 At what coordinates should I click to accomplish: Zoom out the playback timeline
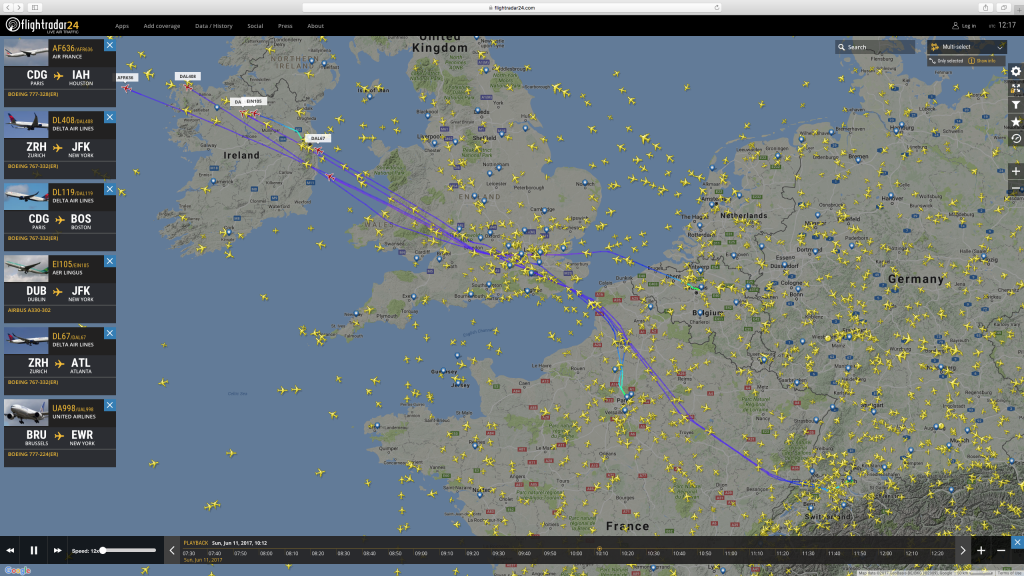(x=1001, y=551)
